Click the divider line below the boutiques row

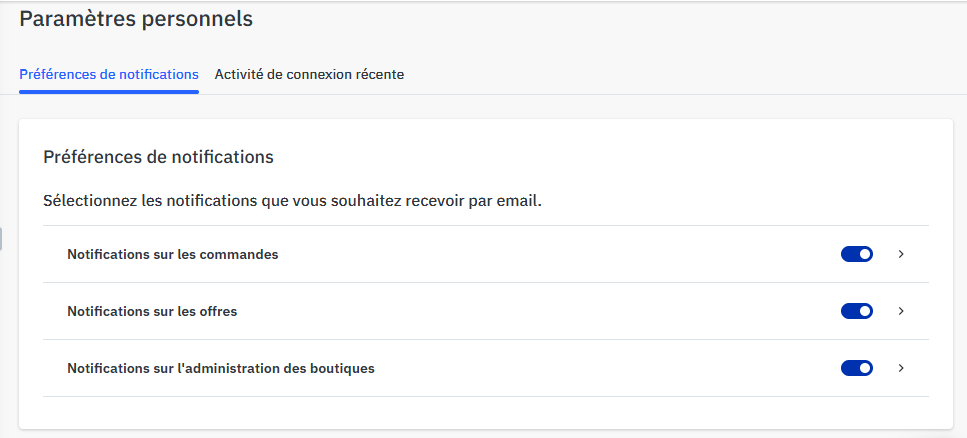tap(486, 396)
